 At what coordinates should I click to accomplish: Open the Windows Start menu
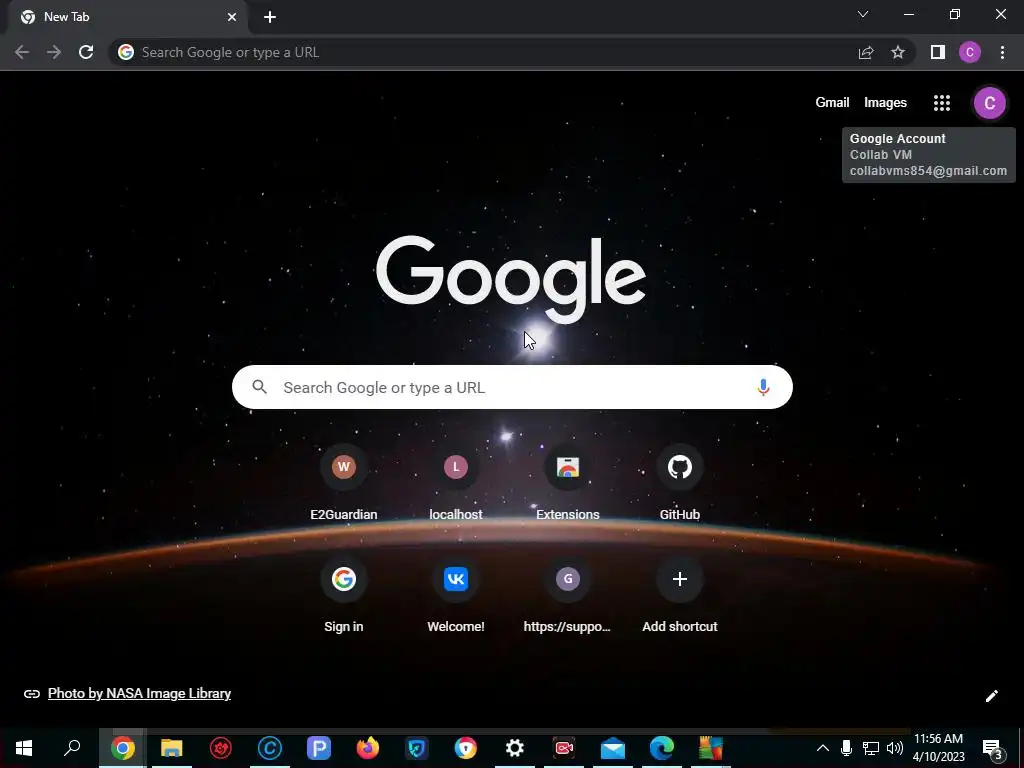(x=24, y=748)
